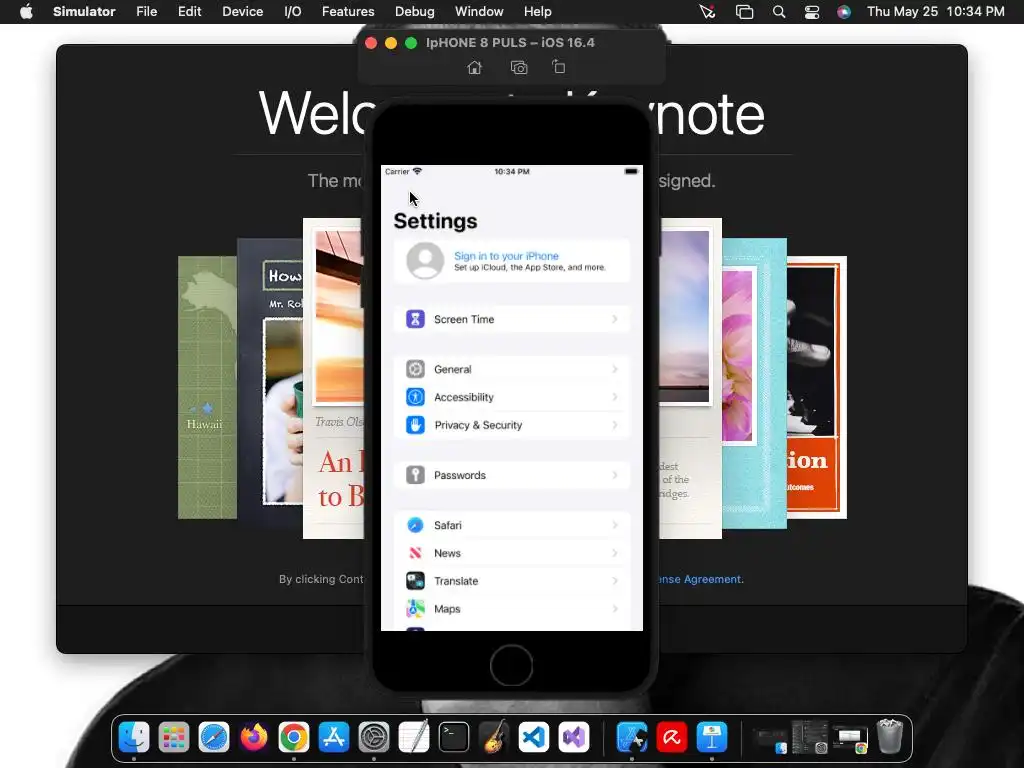Tap the Accessibility icon in Settings
Screen dimensions: 1024x768
(x=415, y=397)
